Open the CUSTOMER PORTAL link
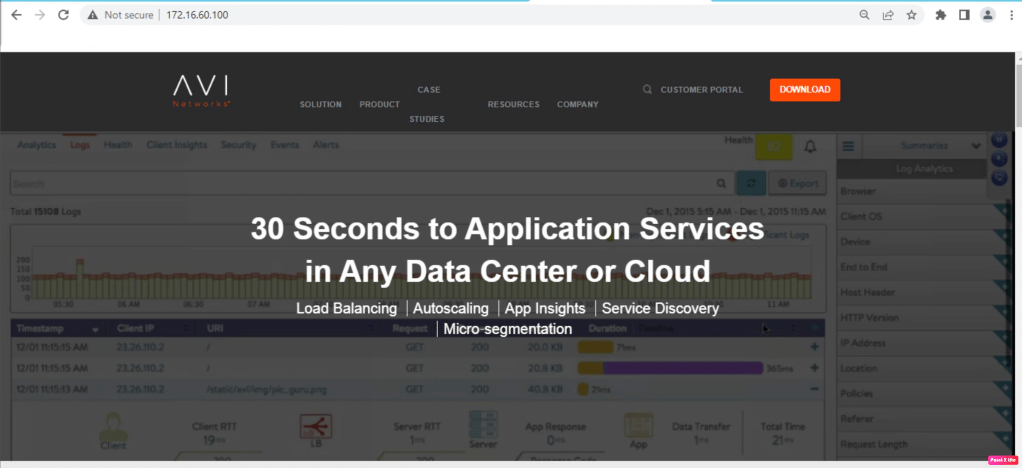The image size is (1022, 468). 701,89
